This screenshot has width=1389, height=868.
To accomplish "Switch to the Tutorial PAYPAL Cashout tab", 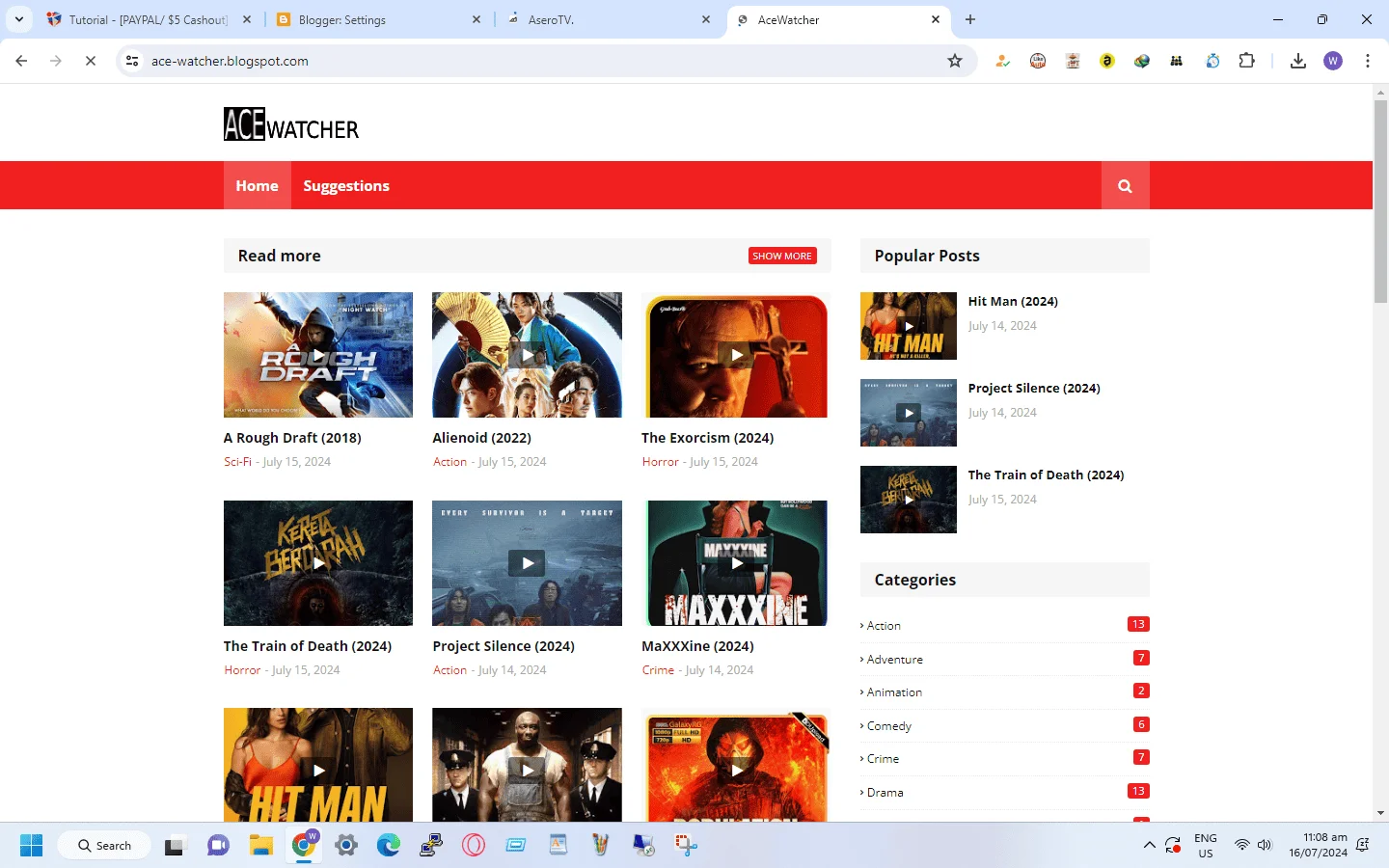I will tap(150, 19).
